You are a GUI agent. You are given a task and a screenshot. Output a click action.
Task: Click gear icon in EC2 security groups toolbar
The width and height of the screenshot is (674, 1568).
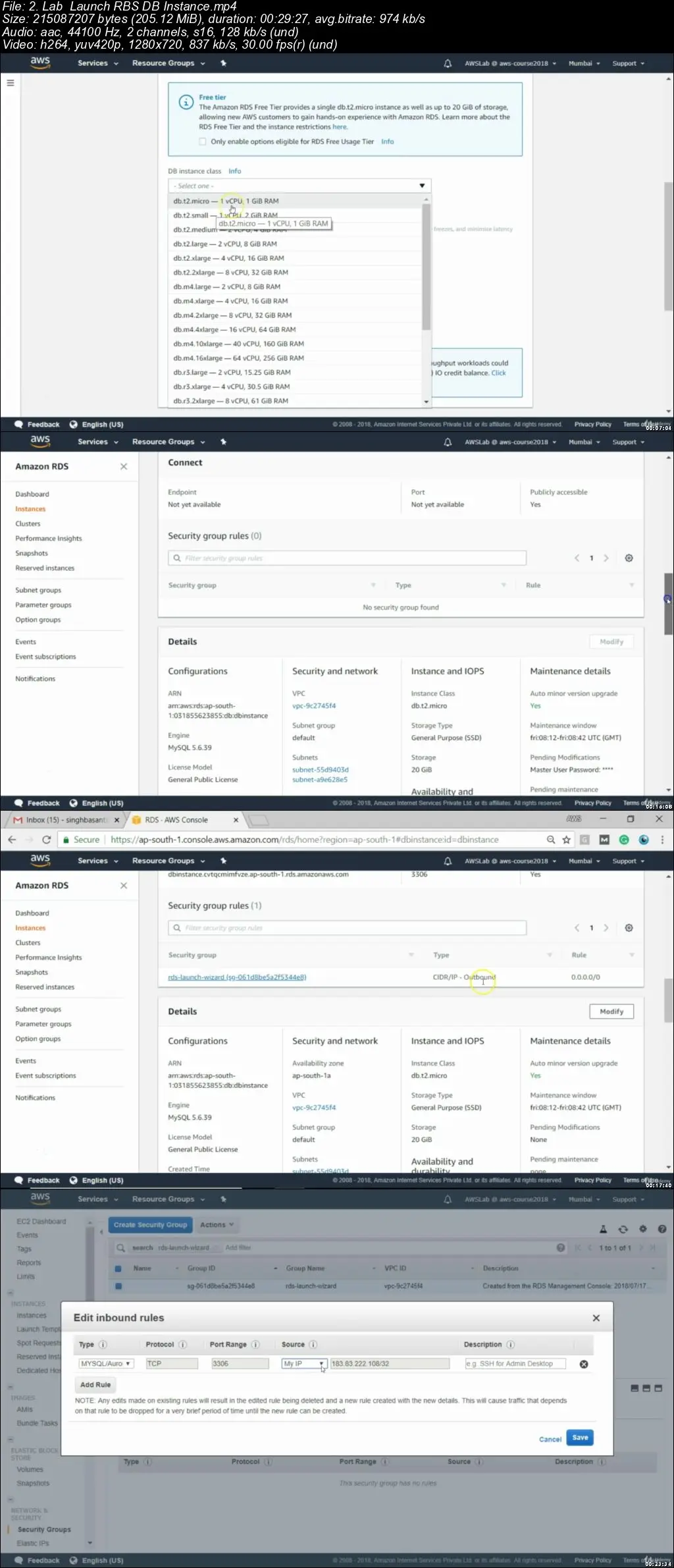(x=643, y=1229)
